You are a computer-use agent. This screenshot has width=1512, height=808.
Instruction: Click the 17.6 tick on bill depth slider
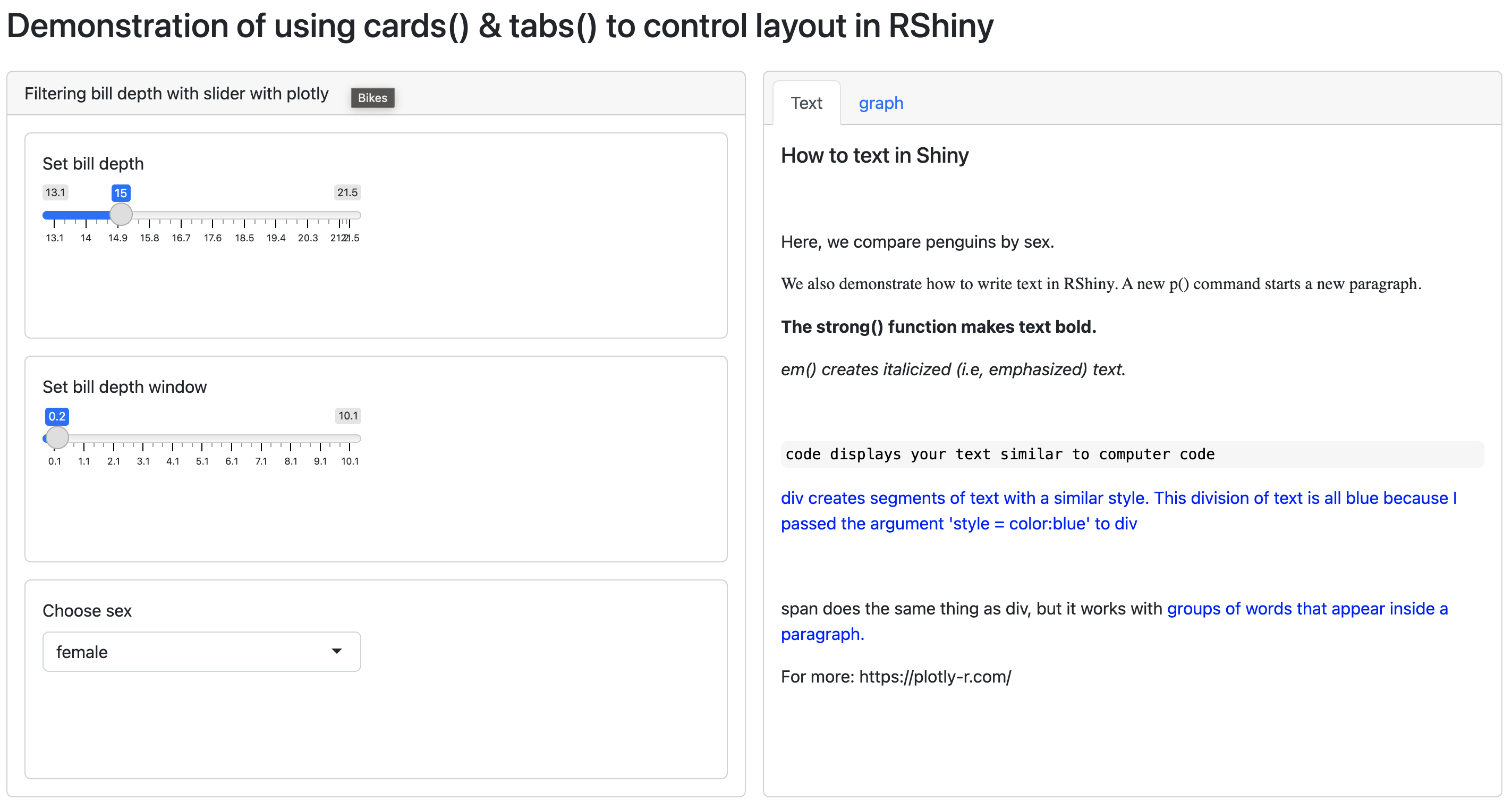click(213, 237)
